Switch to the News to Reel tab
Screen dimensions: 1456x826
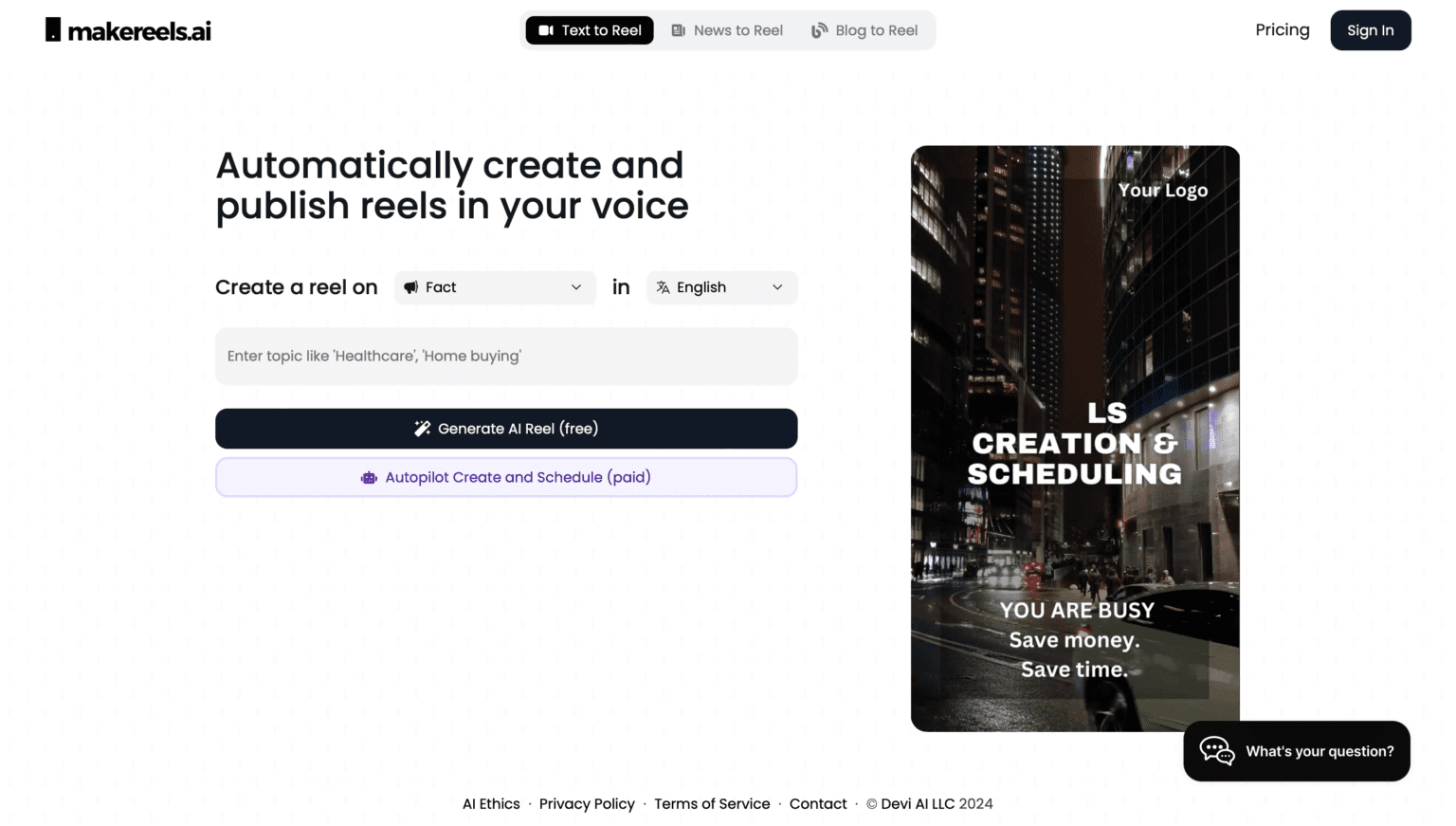[x=727, y=29]
